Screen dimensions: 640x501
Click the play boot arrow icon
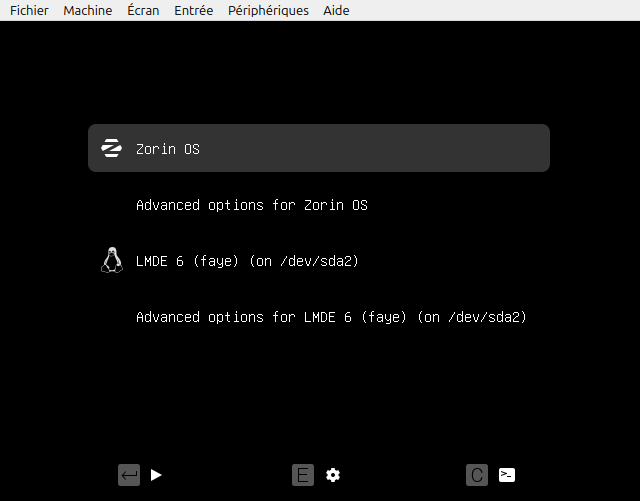[156, 475]
